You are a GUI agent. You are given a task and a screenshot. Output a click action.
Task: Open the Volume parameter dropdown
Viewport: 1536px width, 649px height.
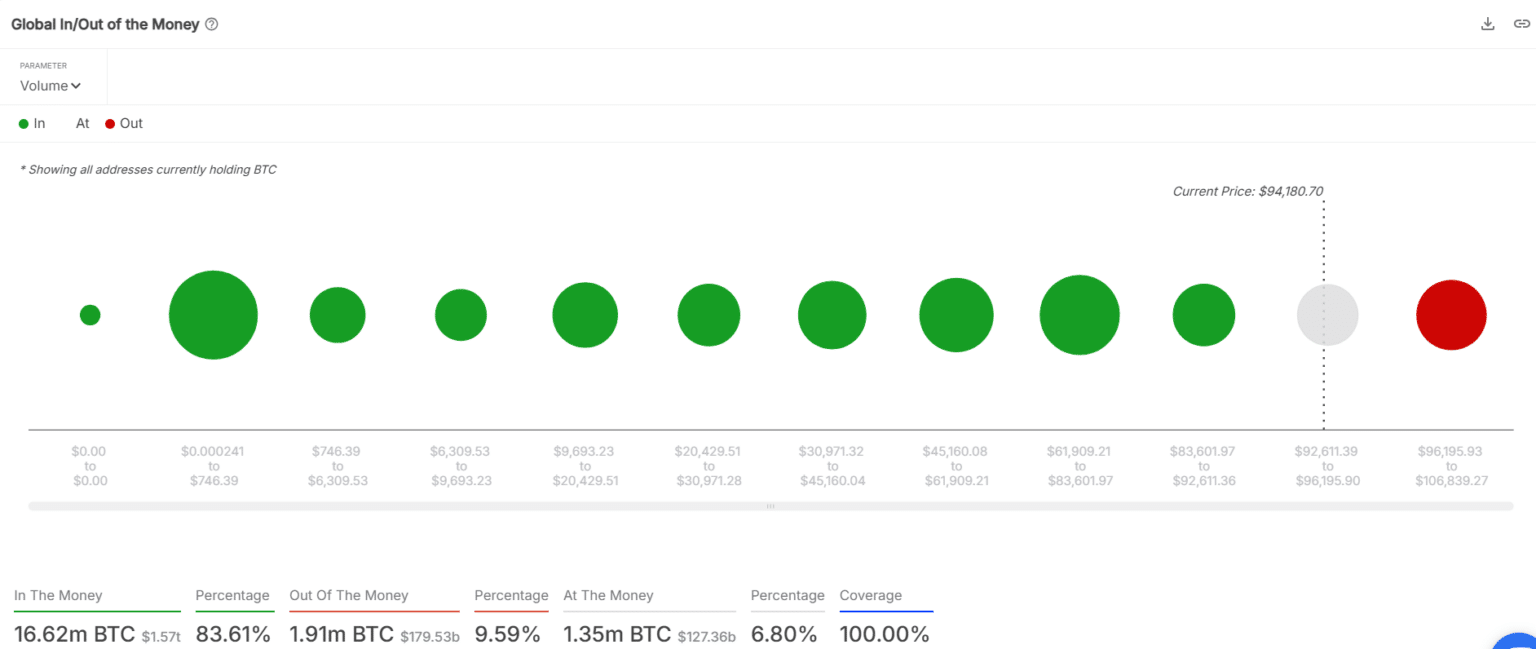click(51, 86)
